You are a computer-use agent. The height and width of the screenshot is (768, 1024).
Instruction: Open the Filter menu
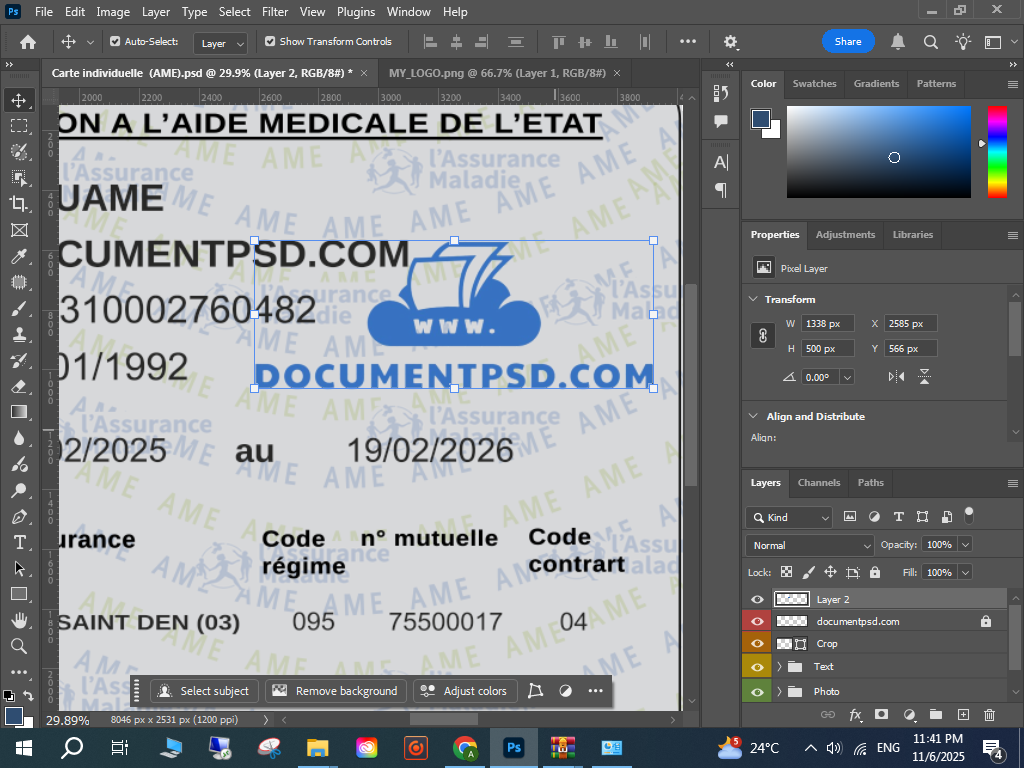pyautogui.click(x=275, y=12)
